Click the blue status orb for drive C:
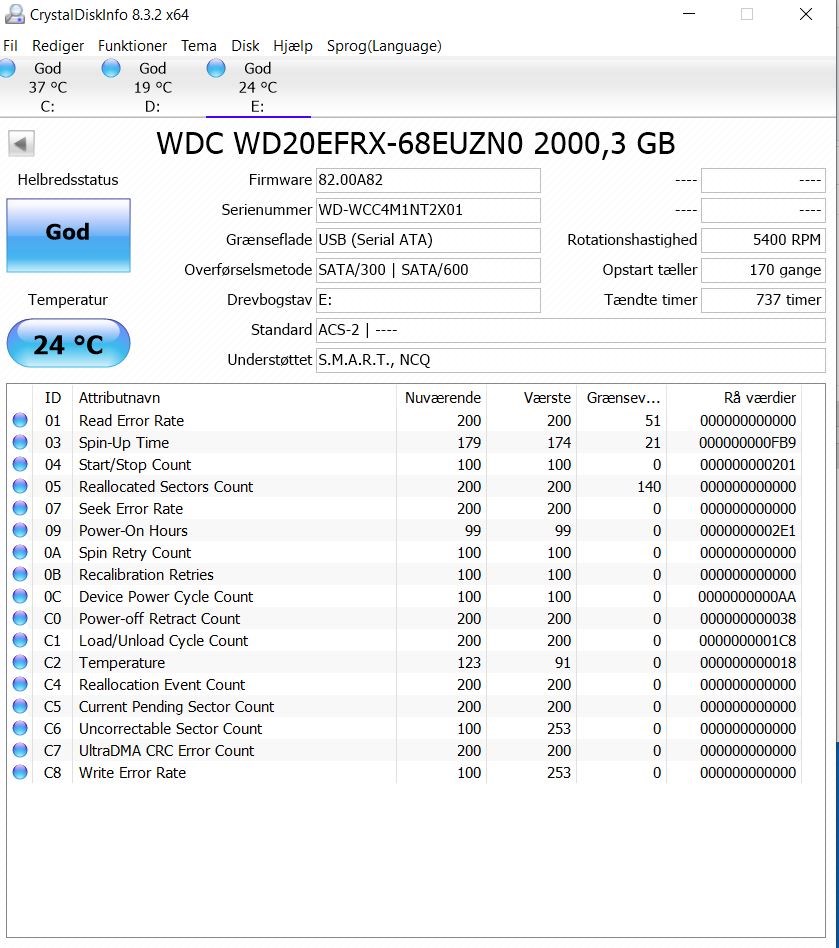The height and width of the screenshot is (948, 839). pos(7,68)
